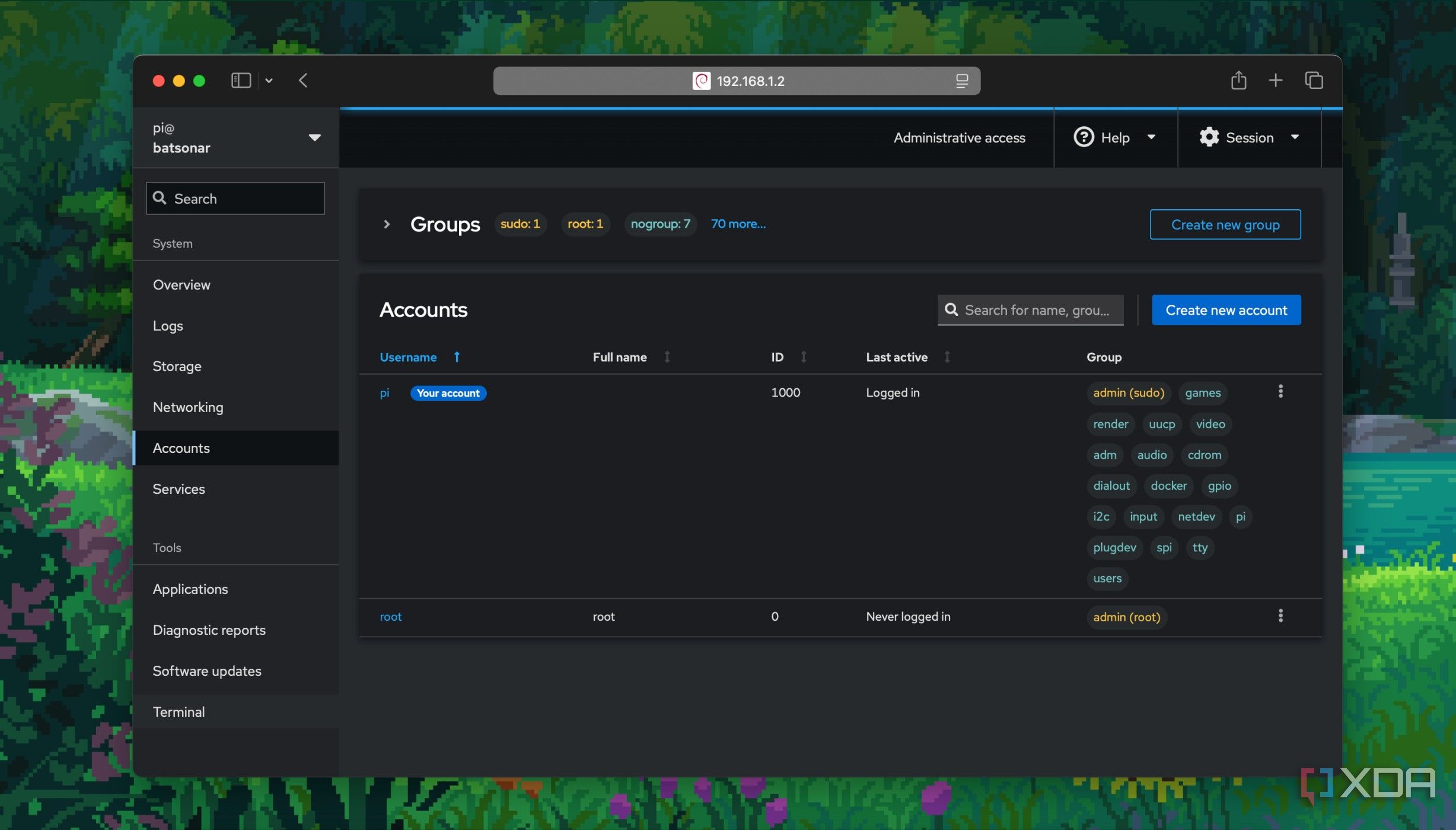This screenshot has width=1456, height=830.
Task: Open Storage page in sidebar
Action: [236, 366]
